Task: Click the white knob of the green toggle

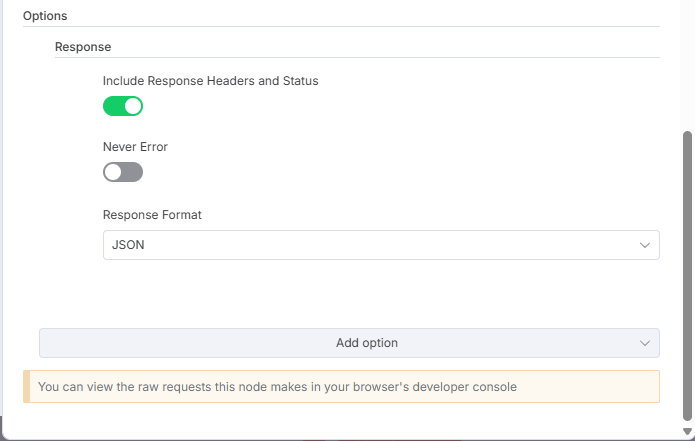Action: pos(133,106)
